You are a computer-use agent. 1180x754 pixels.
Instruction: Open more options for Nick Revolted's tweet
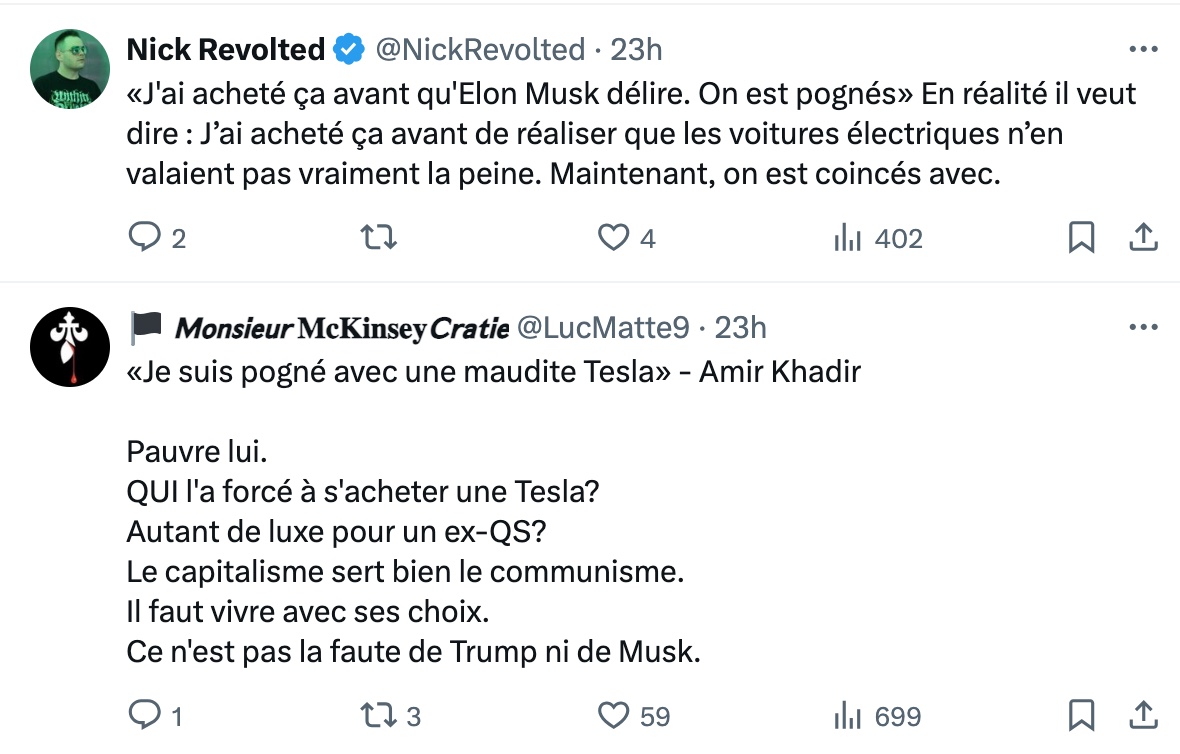tap(1143, 50)
